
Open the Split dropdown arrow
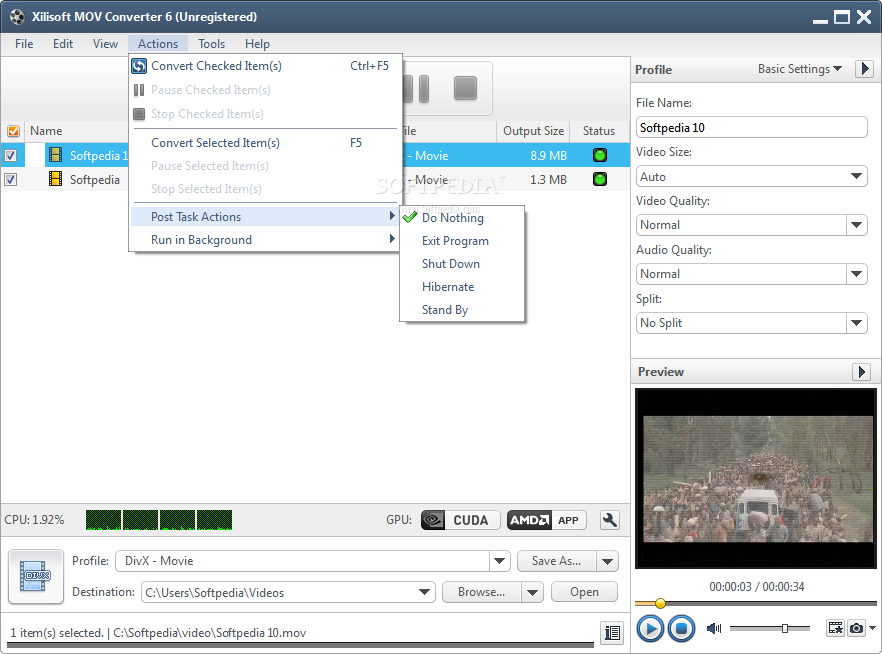pos(856,323)
